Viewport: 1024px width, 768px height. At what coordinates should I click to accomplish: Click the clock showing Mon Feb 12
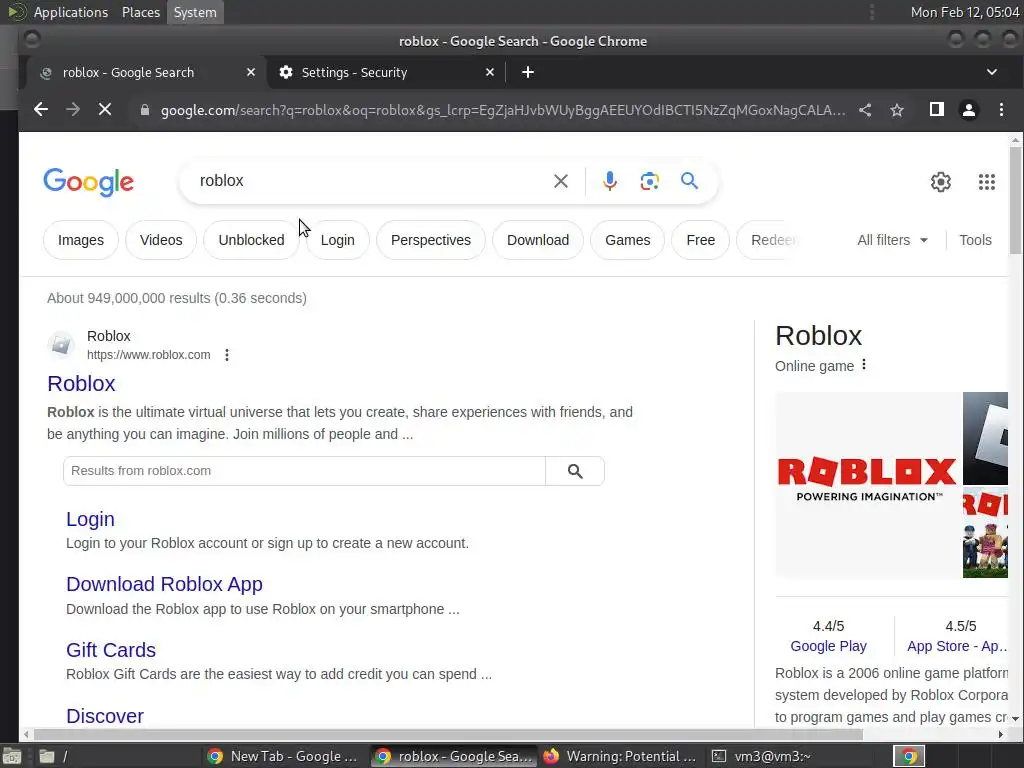(965, 12)
